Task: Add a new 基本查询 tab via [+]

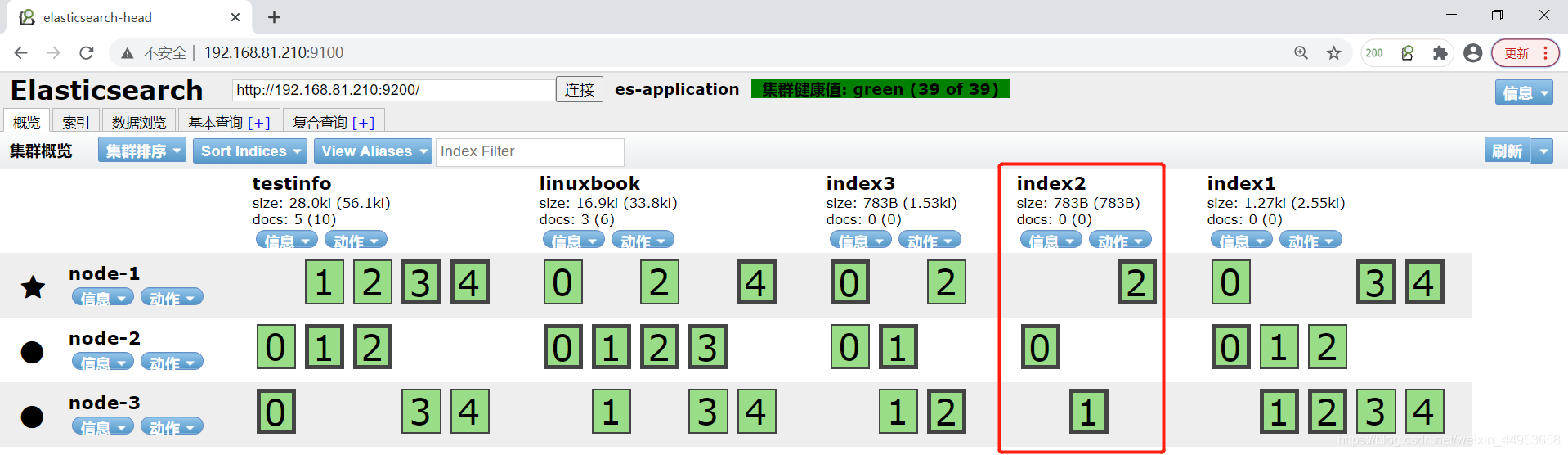Action: [x=259, y=123]
